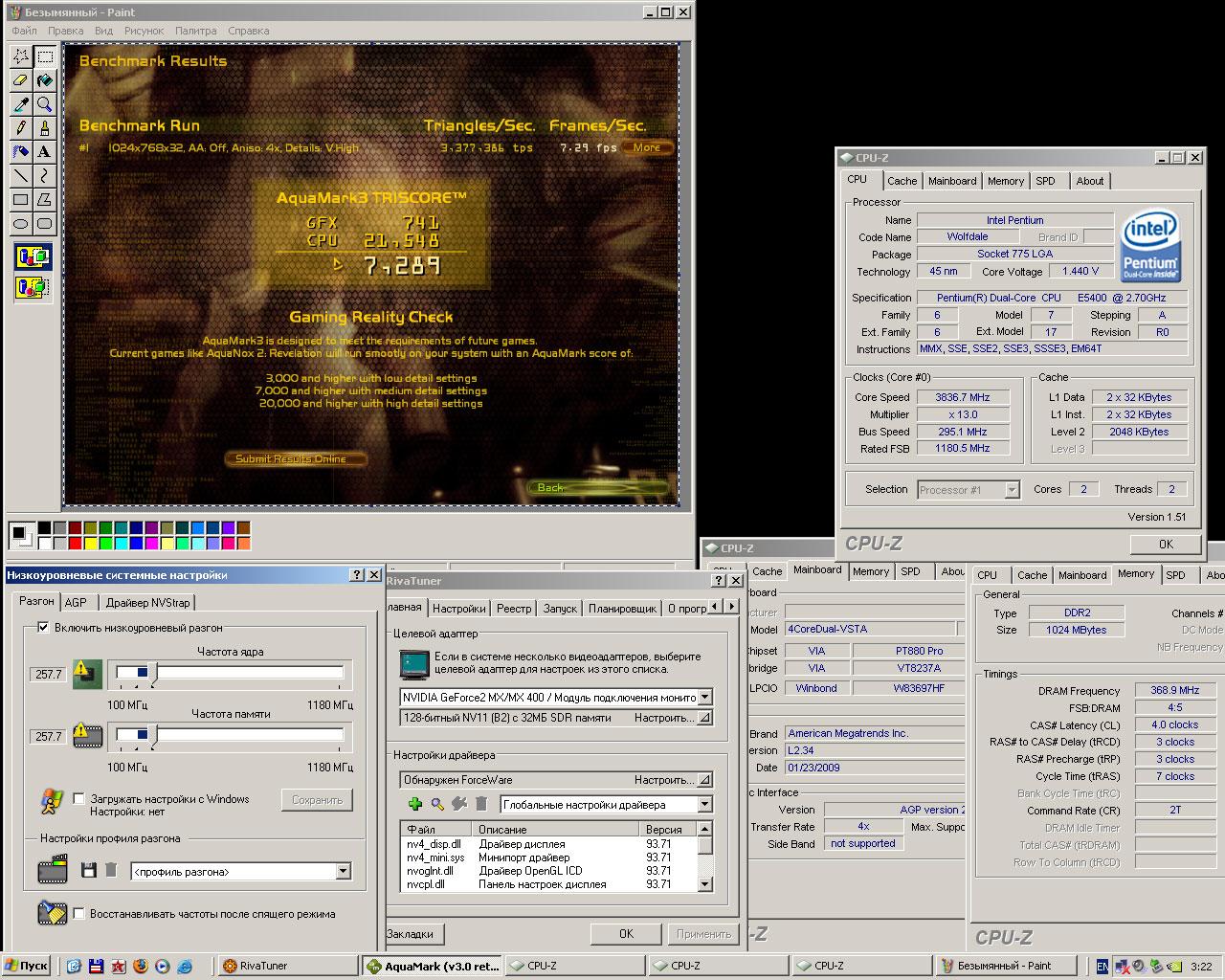Click the core clock warning chip icon
Viewport: 1225px width, 980px height.
coord(87,674)
